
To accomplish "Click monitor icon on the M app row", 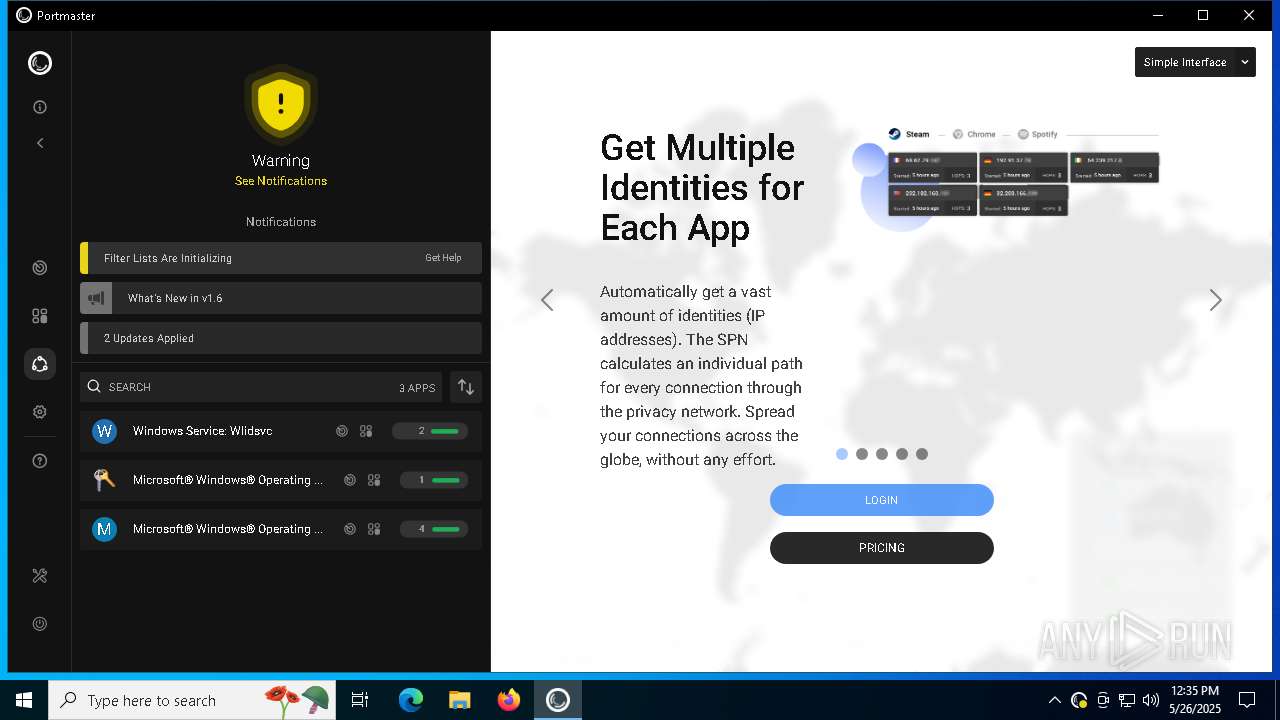I will tap(350, 529).
